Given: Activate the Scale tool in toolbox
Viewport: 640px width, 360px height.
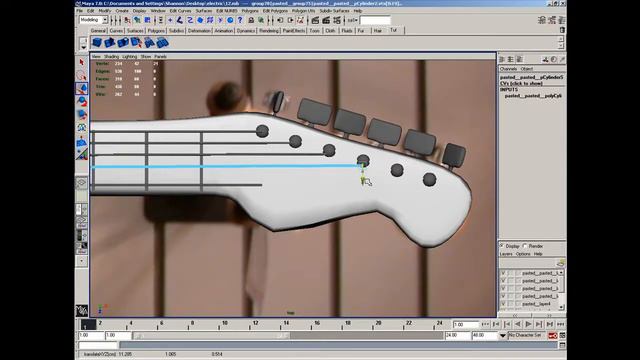Looking at the screenshot, I should click(x=82, y=115).
